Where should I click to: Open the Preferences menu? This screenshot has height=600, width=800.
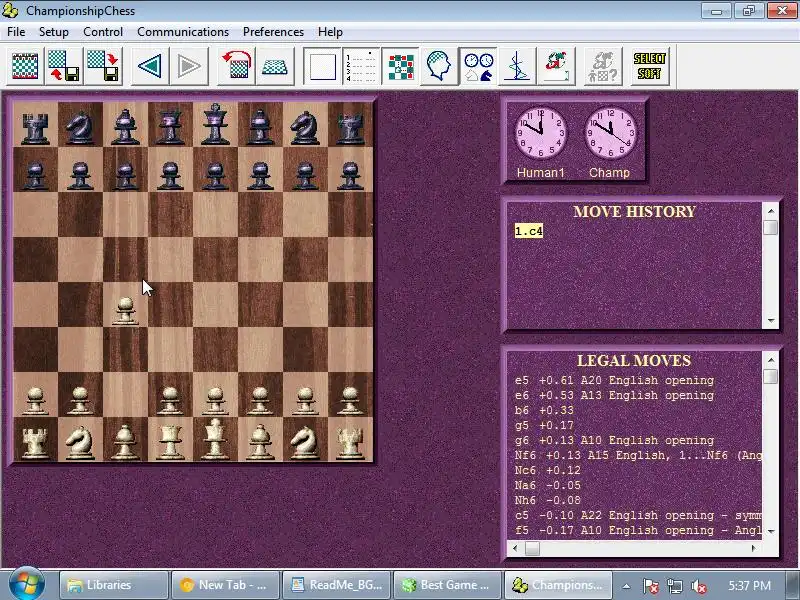click(x=273, y=32)
